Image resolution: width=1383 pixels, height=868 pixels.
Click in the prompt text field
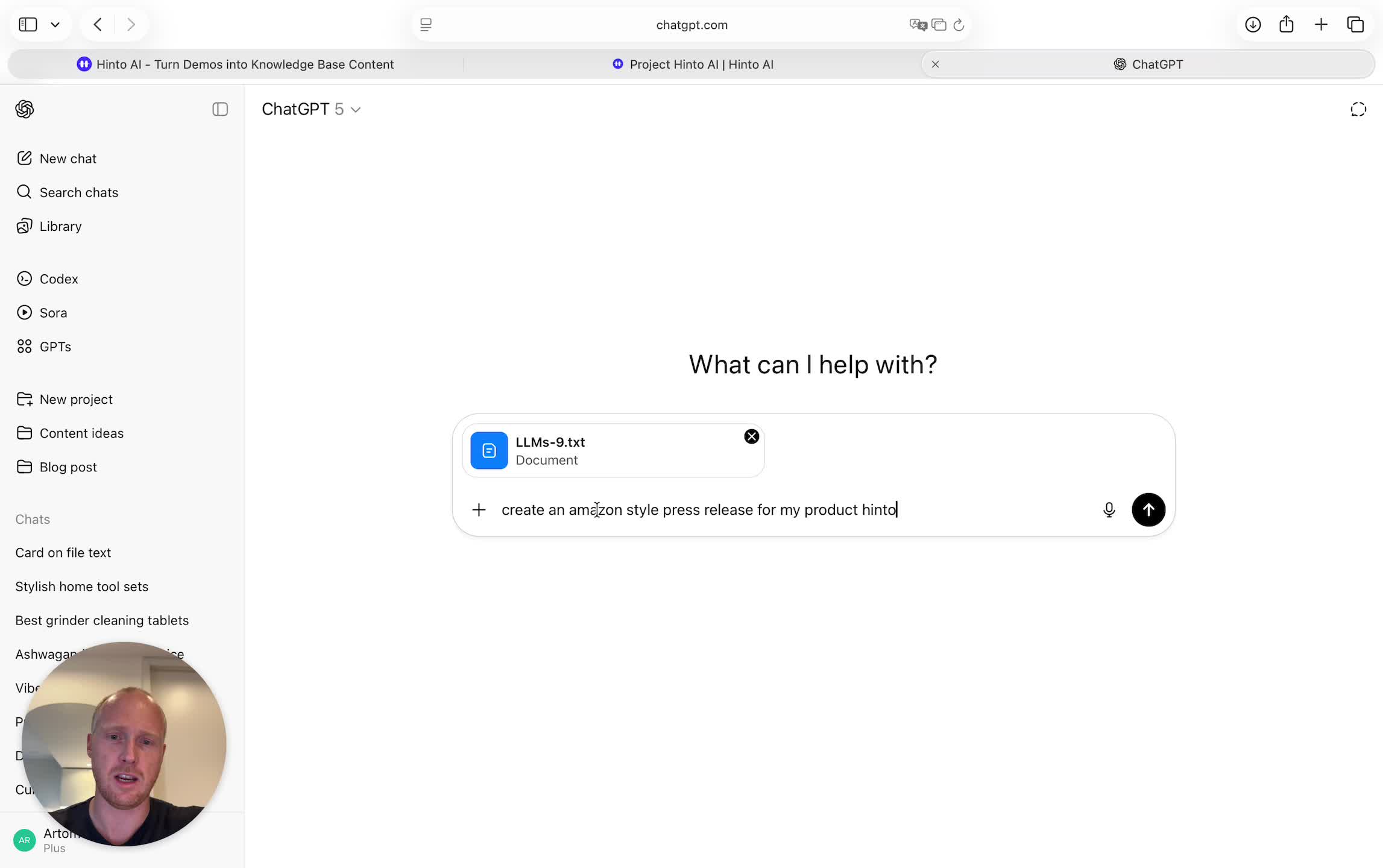(784, 510)
